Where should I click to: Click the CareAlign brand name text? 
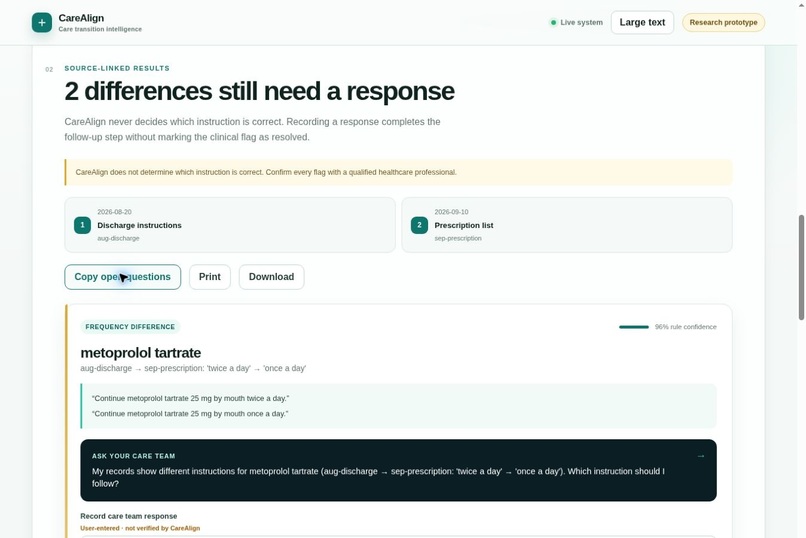coord(81,18)
